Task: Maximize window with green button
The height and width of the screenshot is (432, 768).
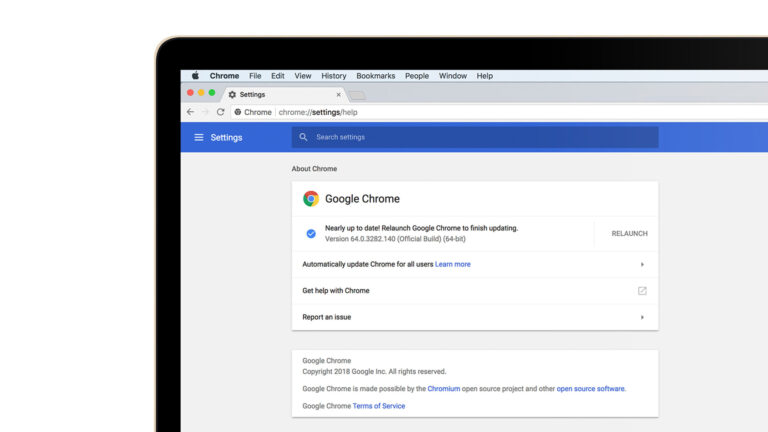Action: point(212,93)
